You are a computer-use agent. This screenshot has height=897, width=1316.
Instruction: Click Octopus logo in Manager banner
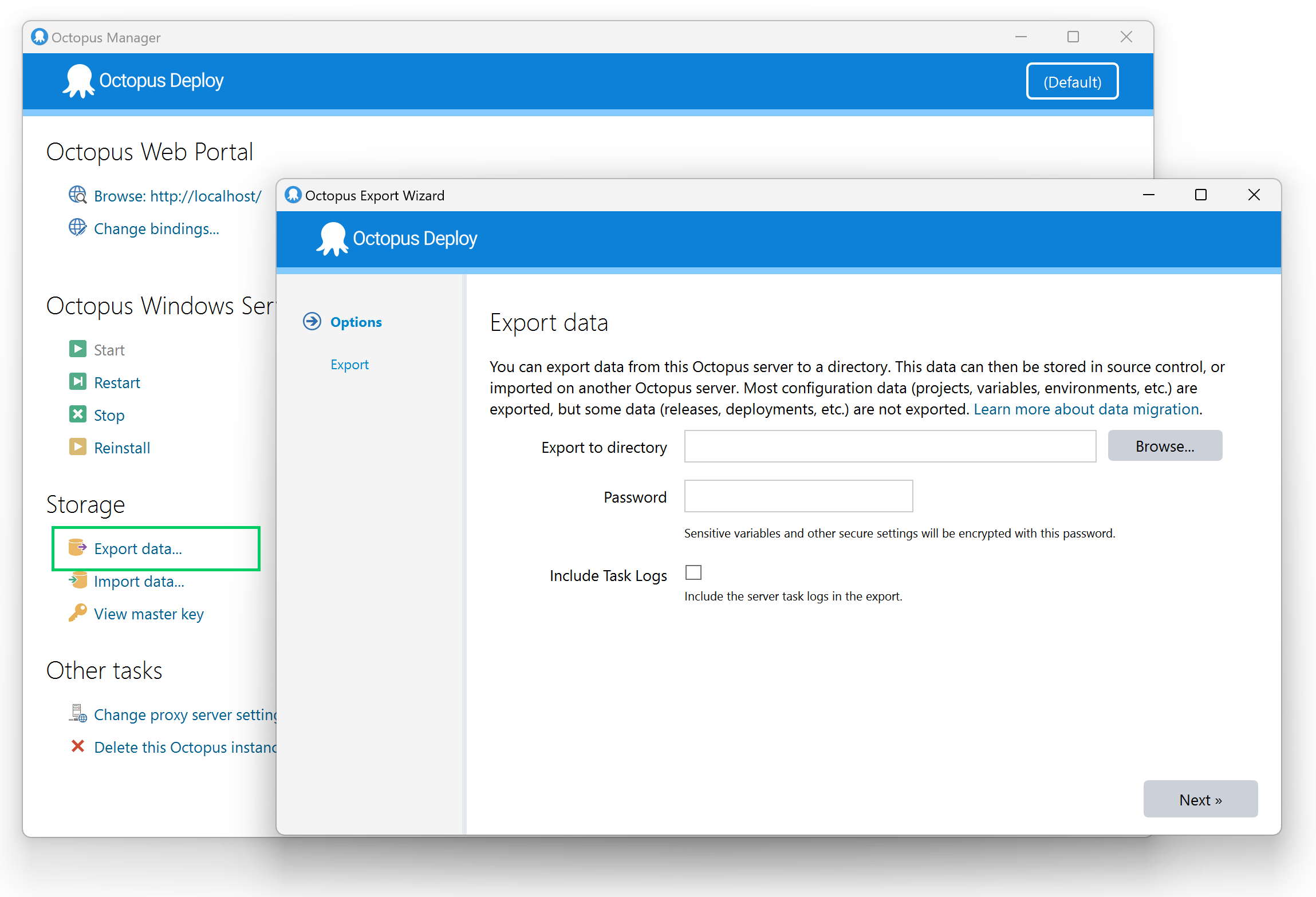pos(78,81)
